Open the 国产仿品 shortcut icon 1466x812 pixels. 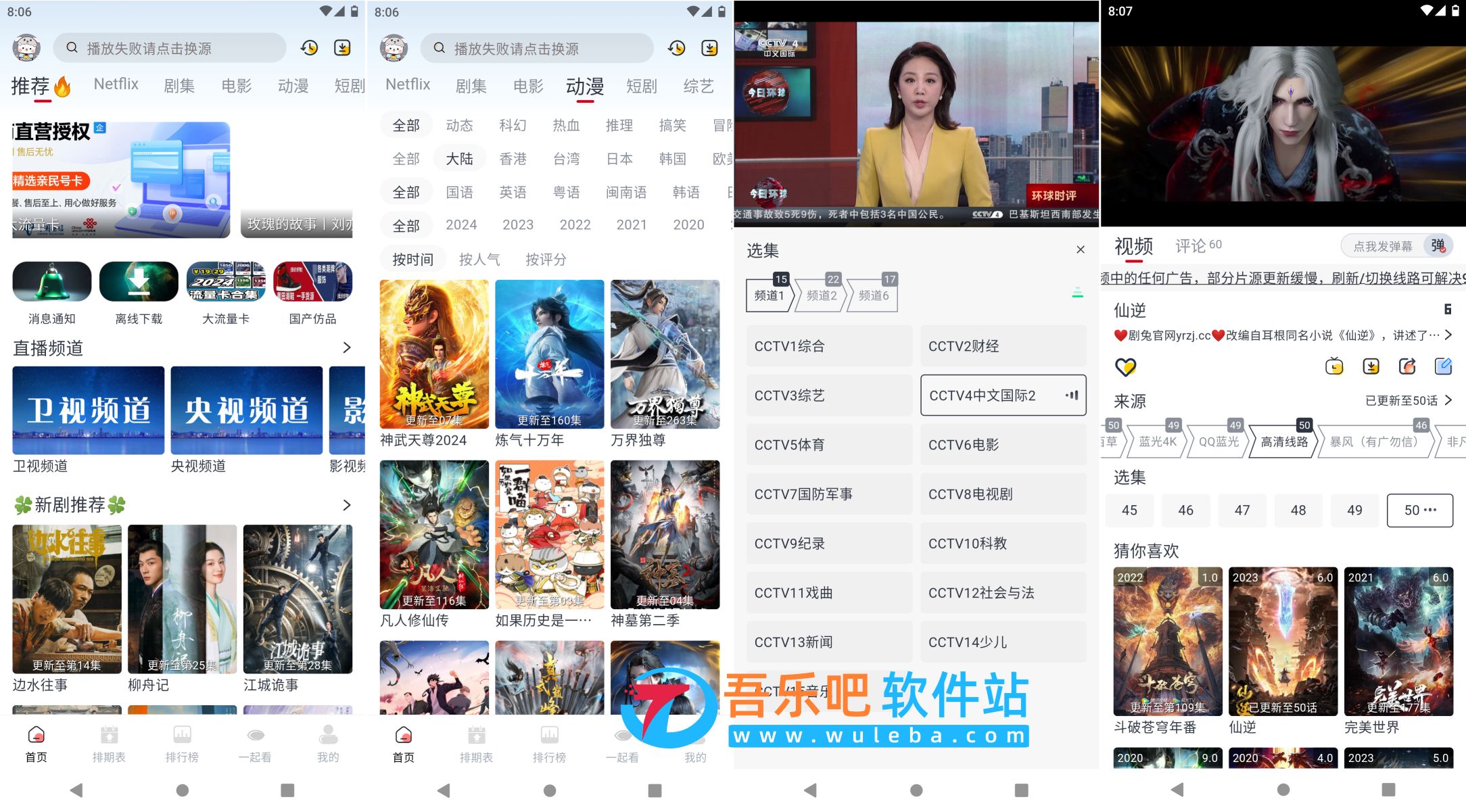tap(312, 281)
